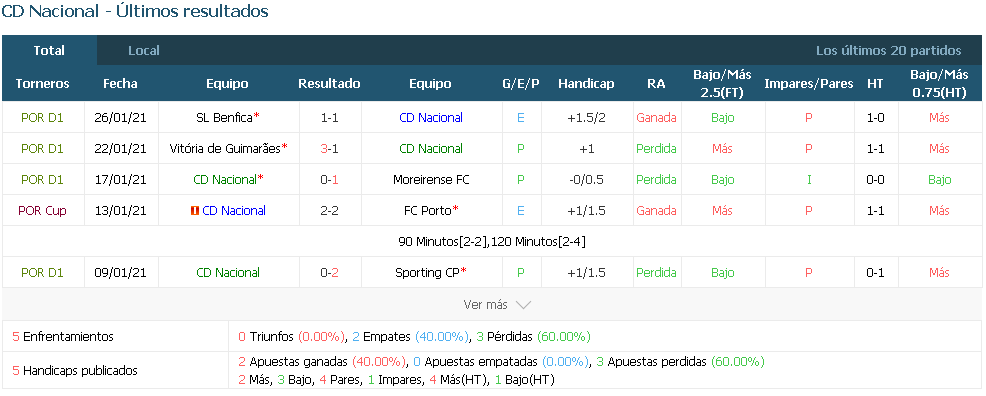This screenshot has width=986, height=396.
Task: Click red card icon beside CD Nacional
Action: [x=194, y=211]
